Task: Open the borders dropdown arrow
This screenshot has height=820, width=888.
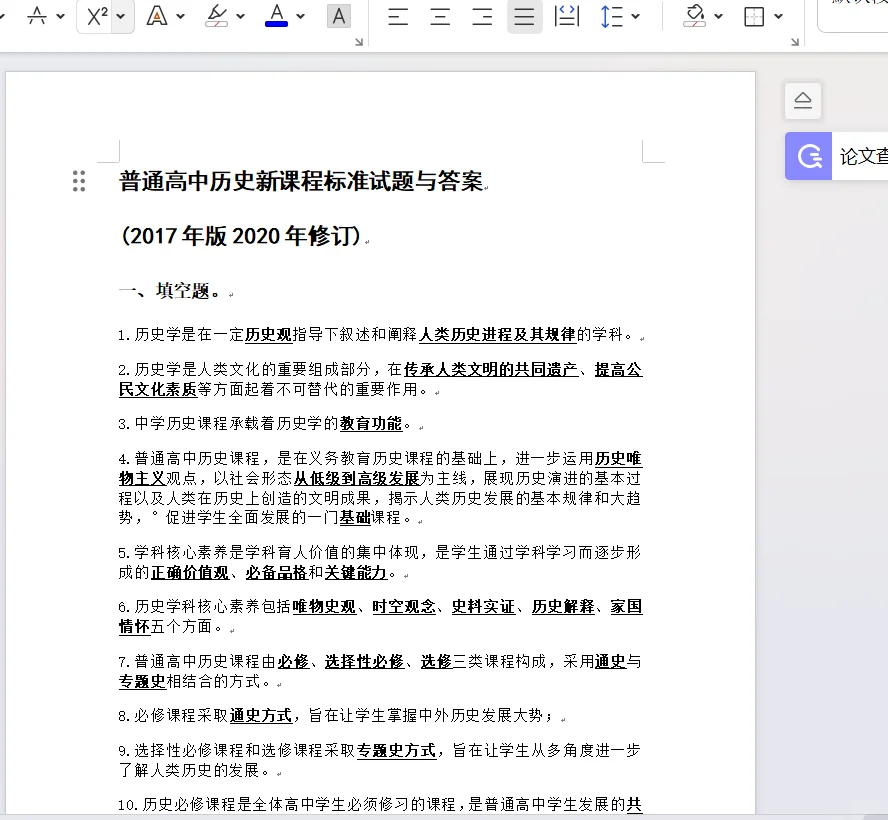Action: pyautogui.click(x=779, y=17)
